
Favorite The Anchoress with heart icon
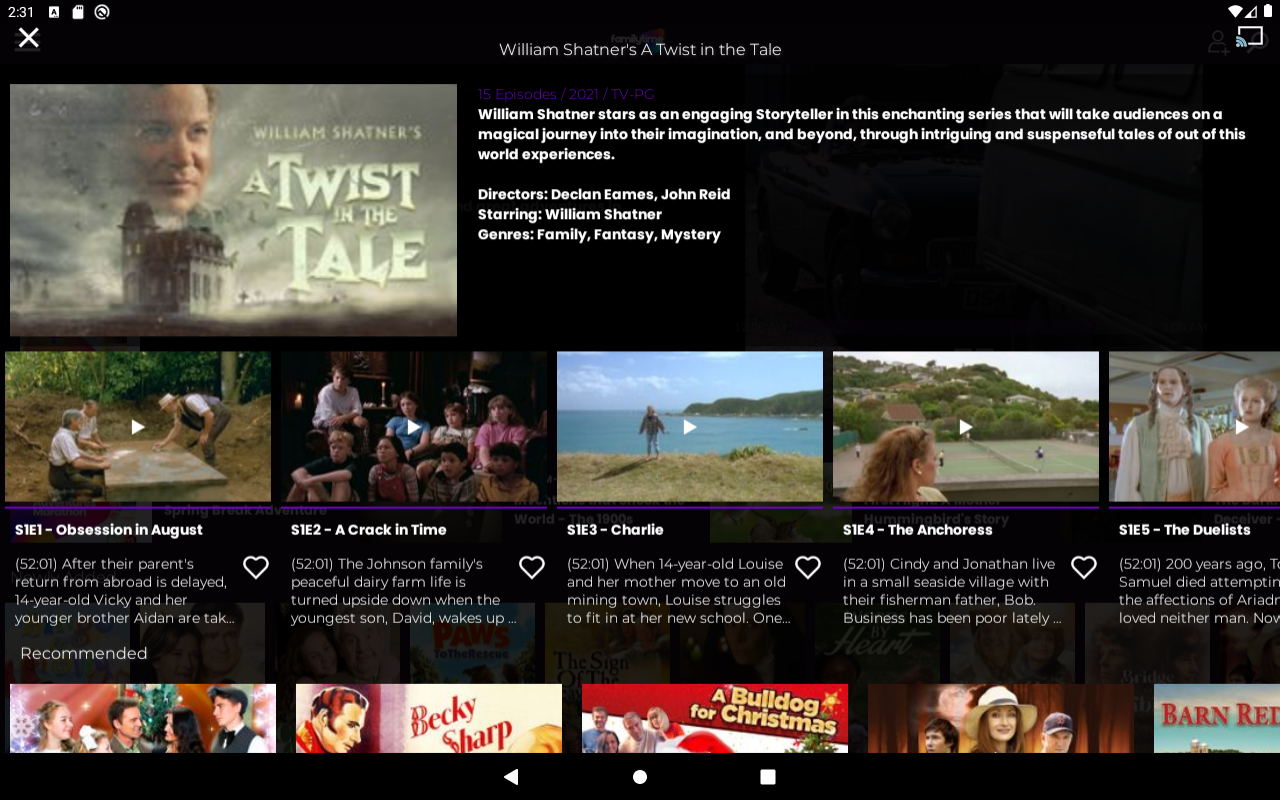1084,568
